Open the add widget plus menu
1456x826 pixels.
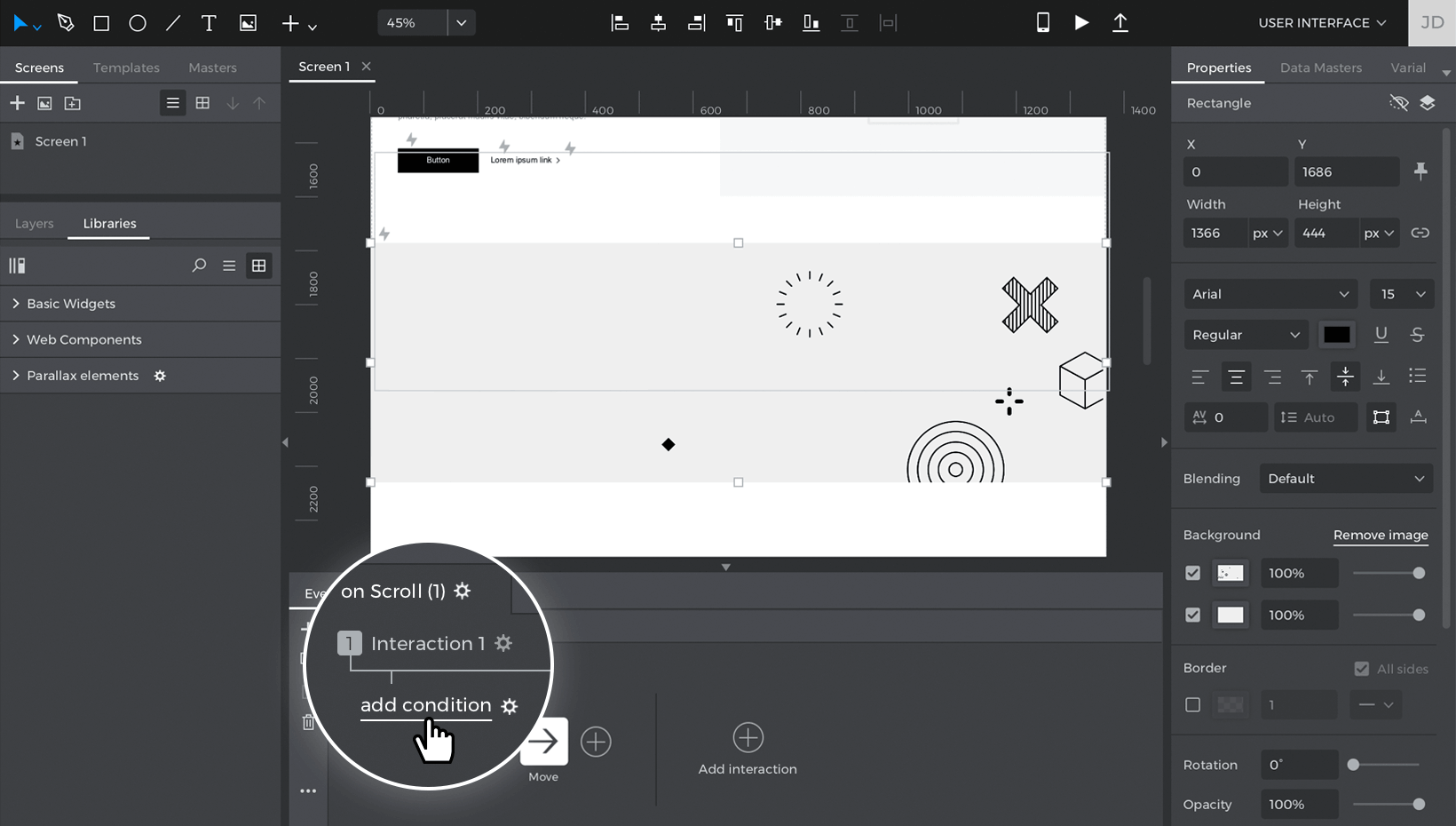[x=298, y=24]
